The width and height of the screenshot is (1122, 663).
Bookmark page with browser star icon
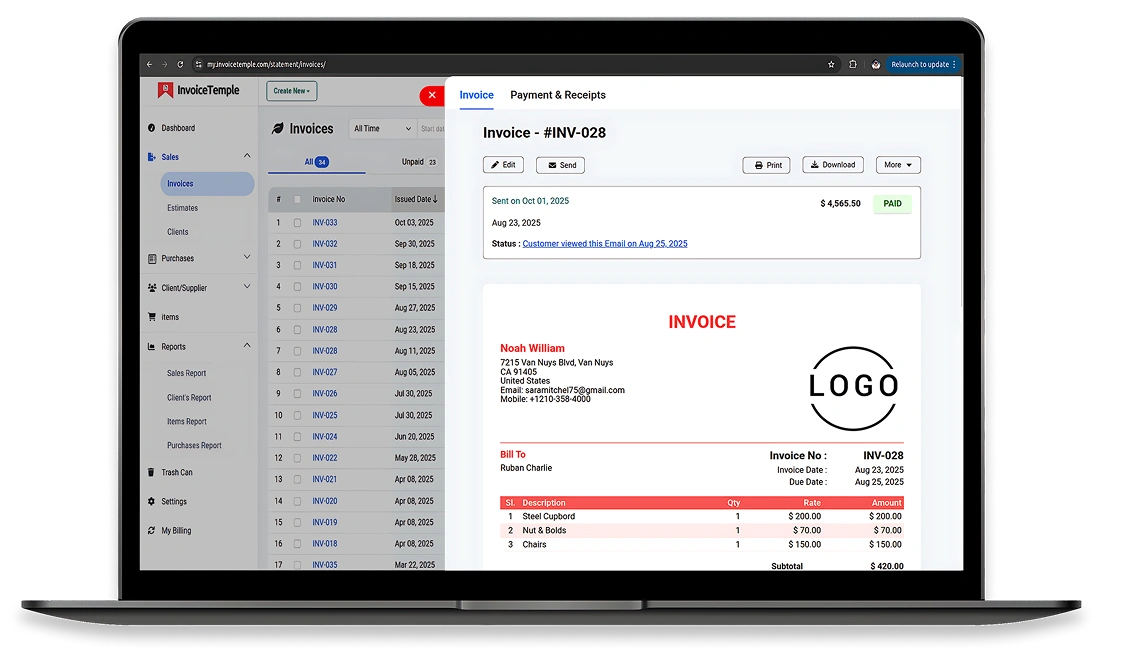click(x=831, y=64)
